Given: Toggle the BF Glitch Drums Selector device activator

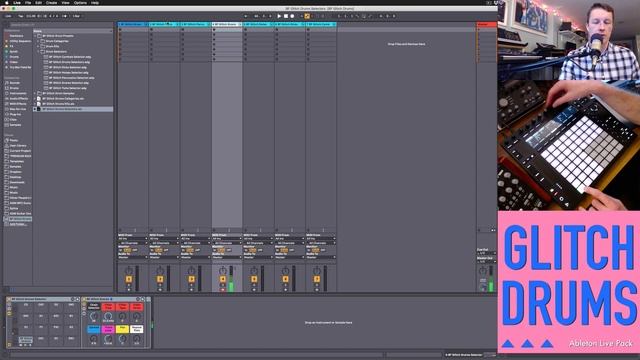Looking at the screenshot, I should (9, 299).
